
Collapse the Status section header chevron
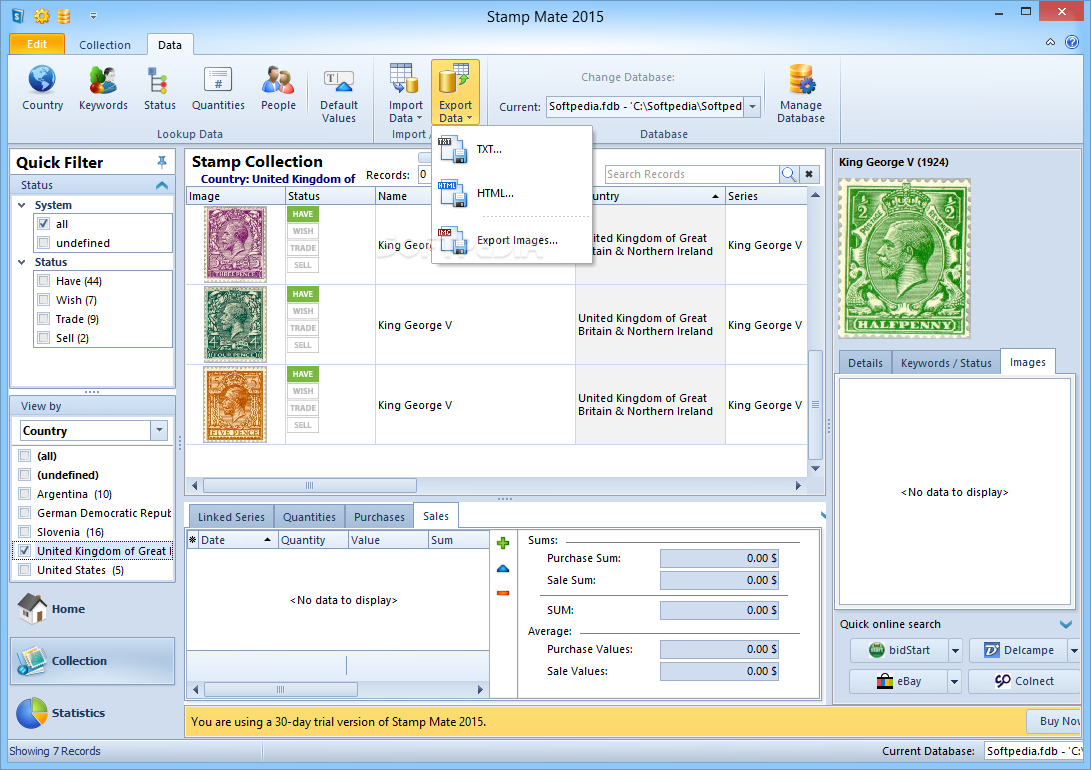tap(162, 185)
